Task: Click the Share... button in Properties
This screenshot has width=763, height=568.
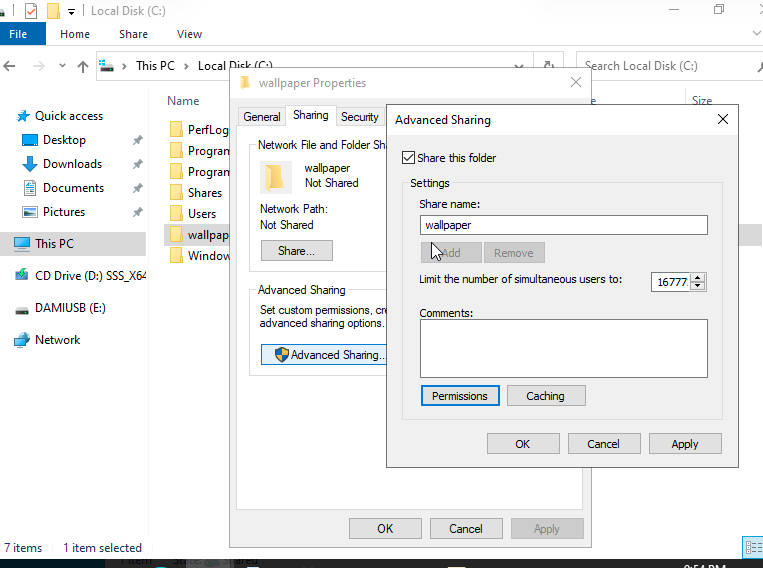Action: (x=297, y=251)
